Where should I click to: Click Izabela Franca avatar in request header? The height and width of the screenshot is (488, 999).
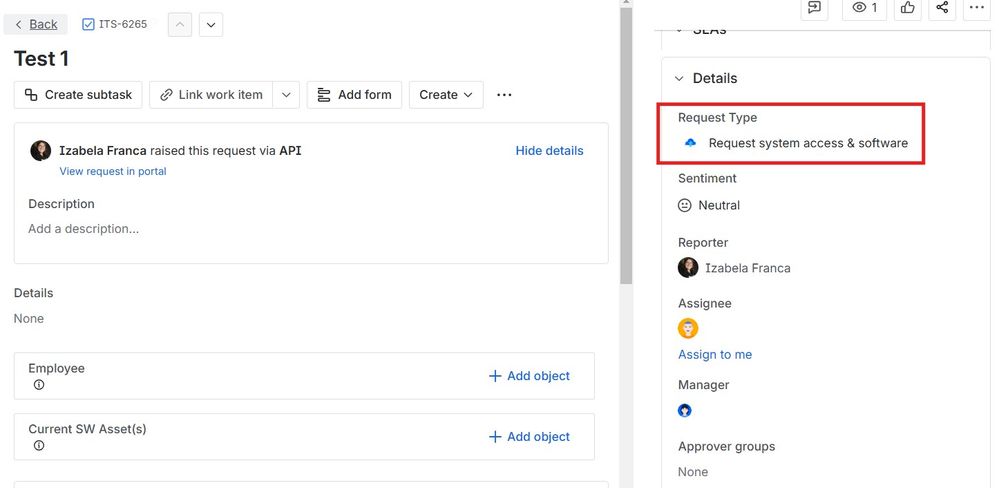[41, 151]
